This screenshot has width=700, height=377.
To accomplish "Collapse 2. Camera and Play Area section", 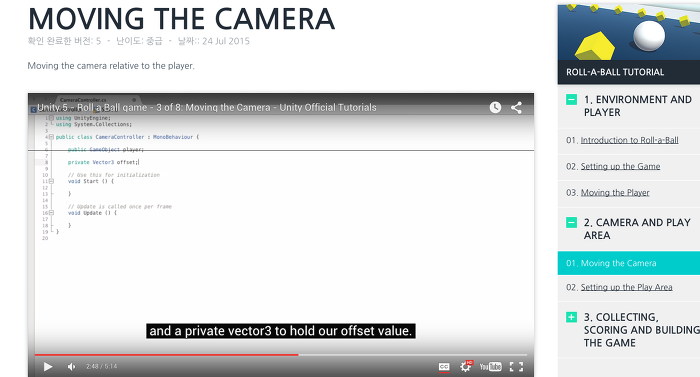I will pos(571,222).
